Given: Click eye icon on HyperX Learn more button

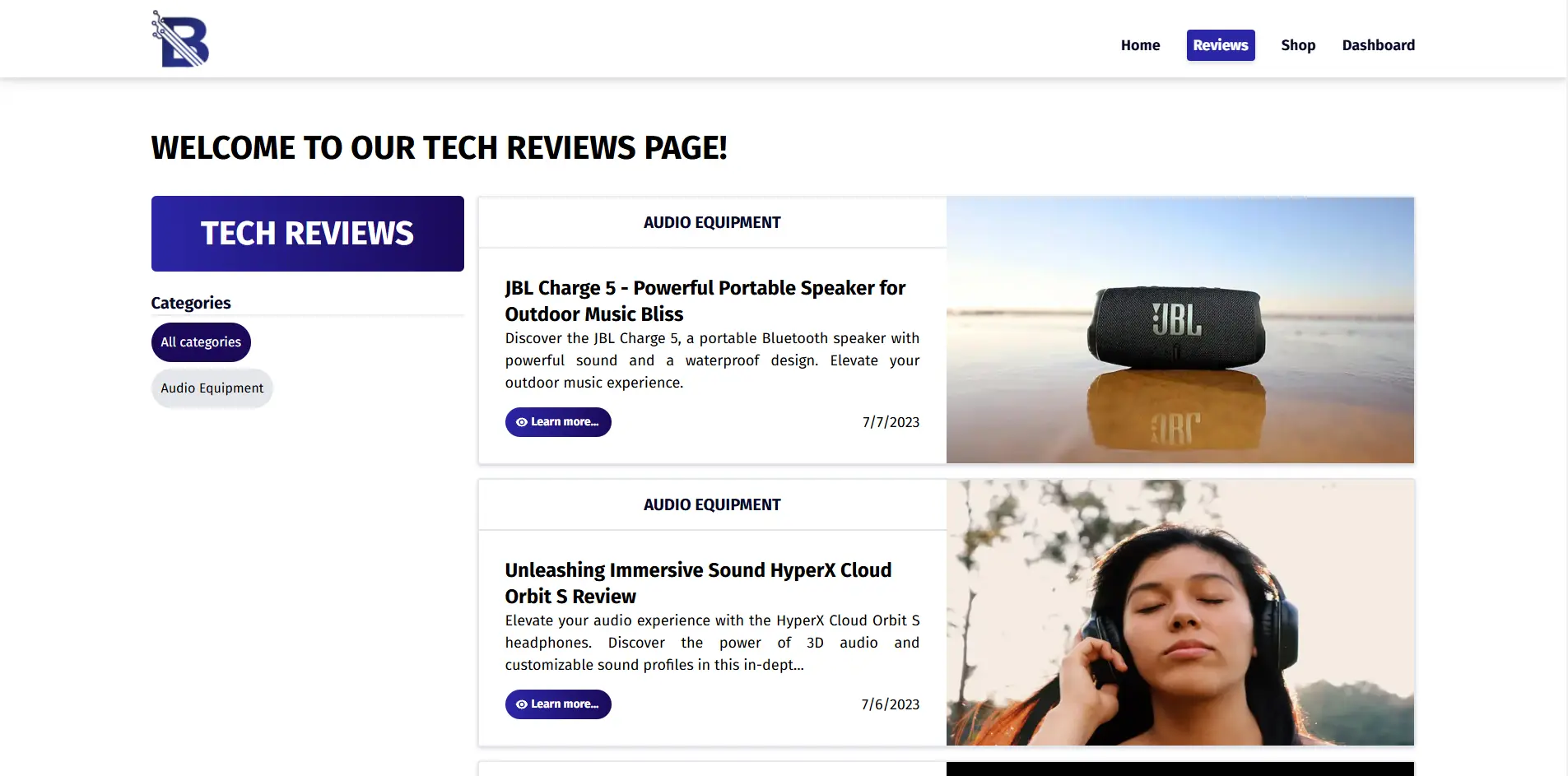Looking at the screenshot, I should (x=521, y=704).
